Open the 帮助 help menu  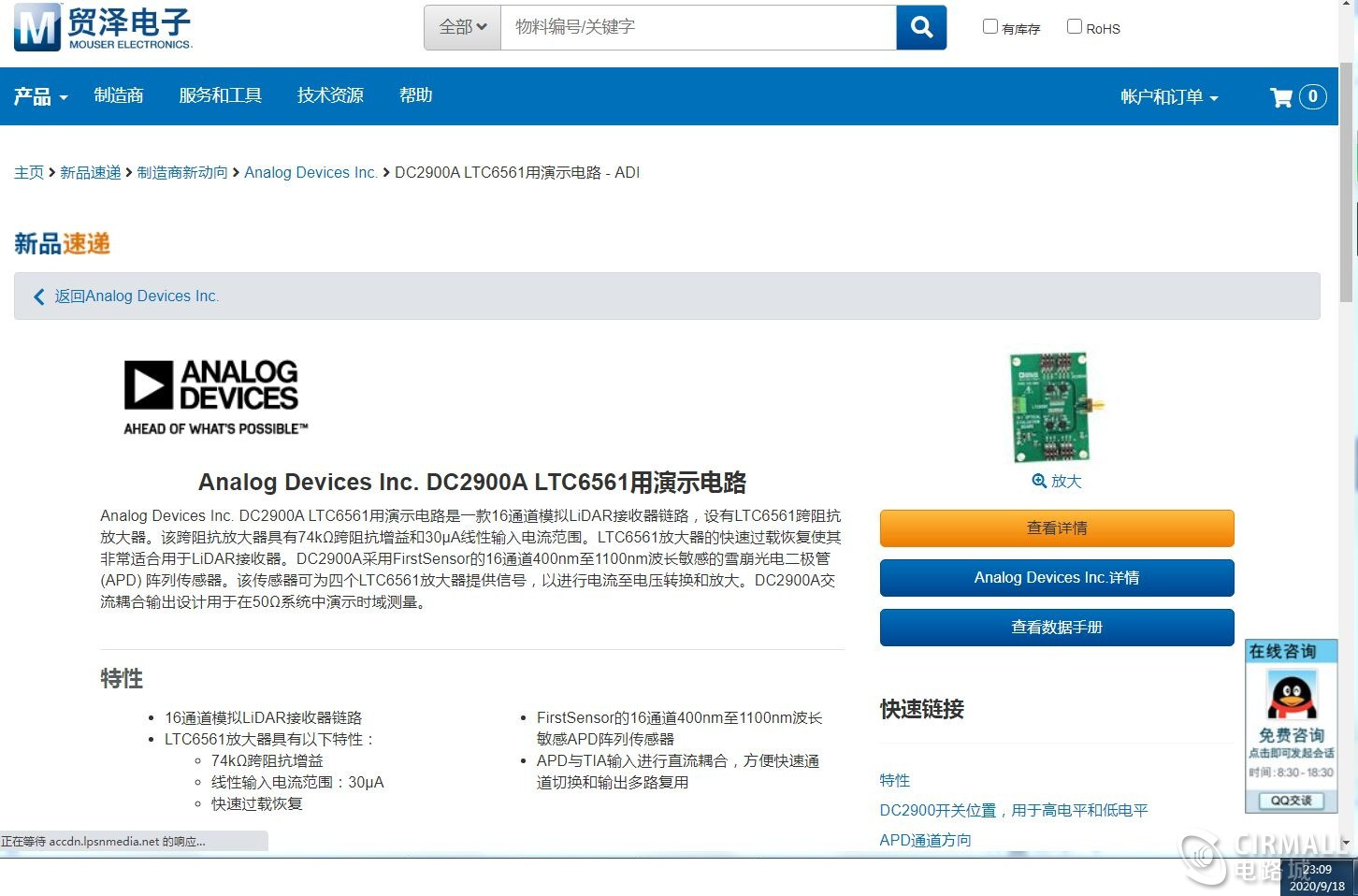click(415, 95)
